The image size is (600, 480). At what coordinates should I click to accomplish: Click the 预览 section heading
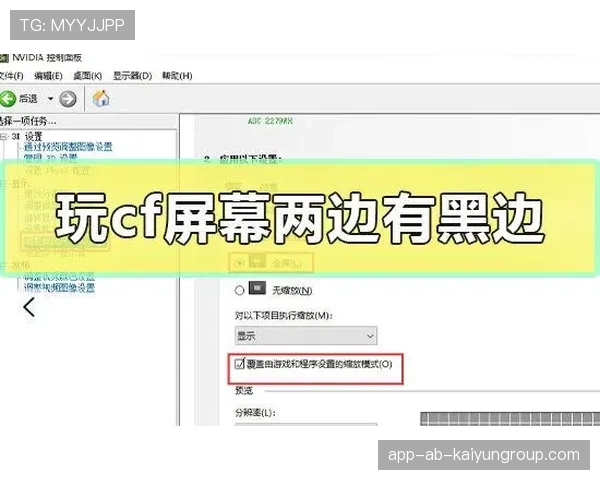point(244,390)
